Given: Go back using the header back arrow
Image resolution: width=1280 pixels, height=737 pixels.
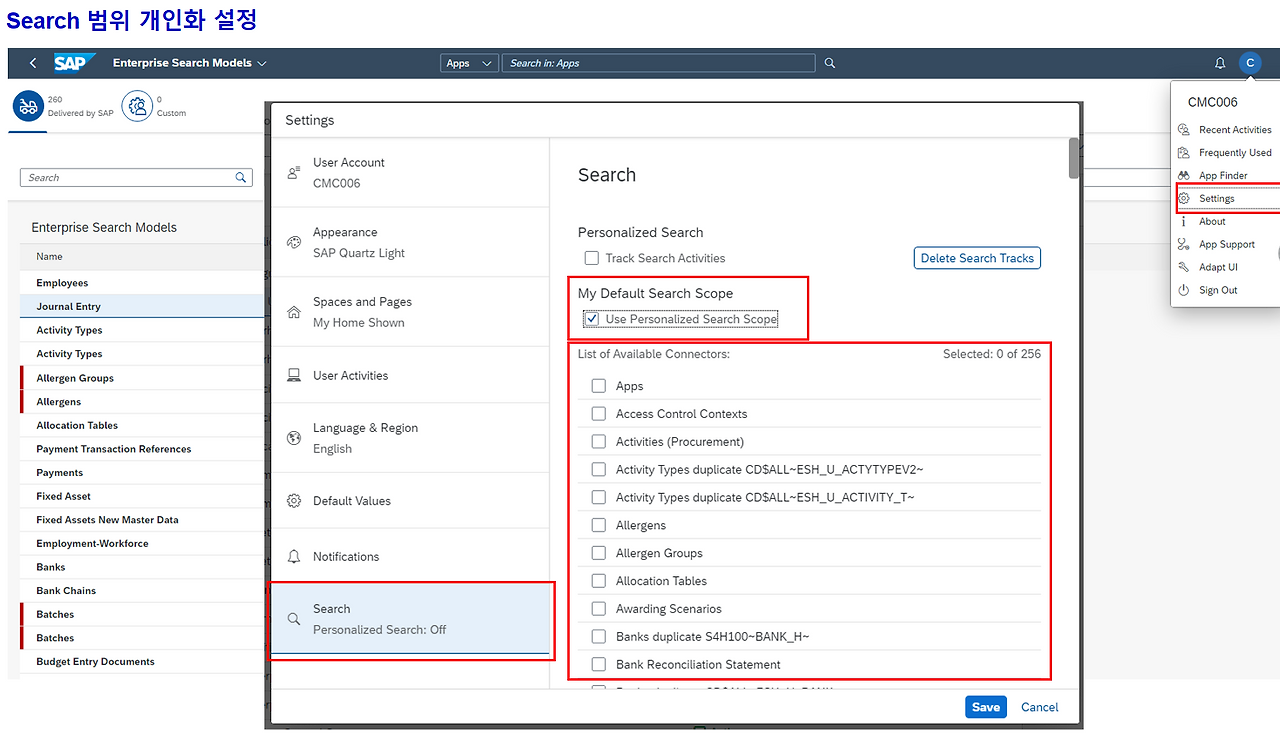Looking at the screenshot, I should pyautogui.click(x=33, y=63).
